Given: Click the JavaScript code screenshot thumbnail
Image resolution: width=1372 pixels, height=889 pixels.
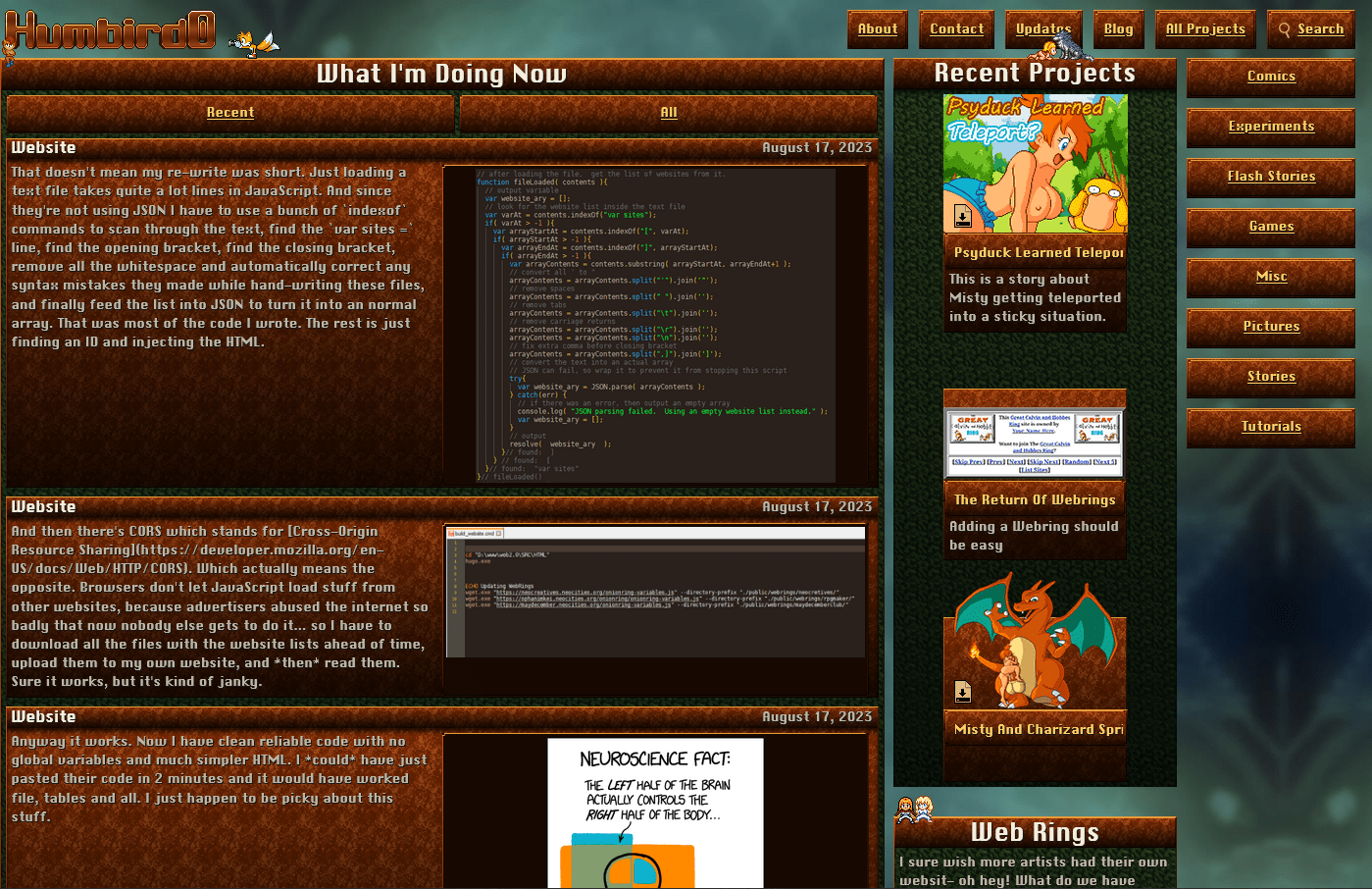Looking at the screenshot, I should (655, 325).
